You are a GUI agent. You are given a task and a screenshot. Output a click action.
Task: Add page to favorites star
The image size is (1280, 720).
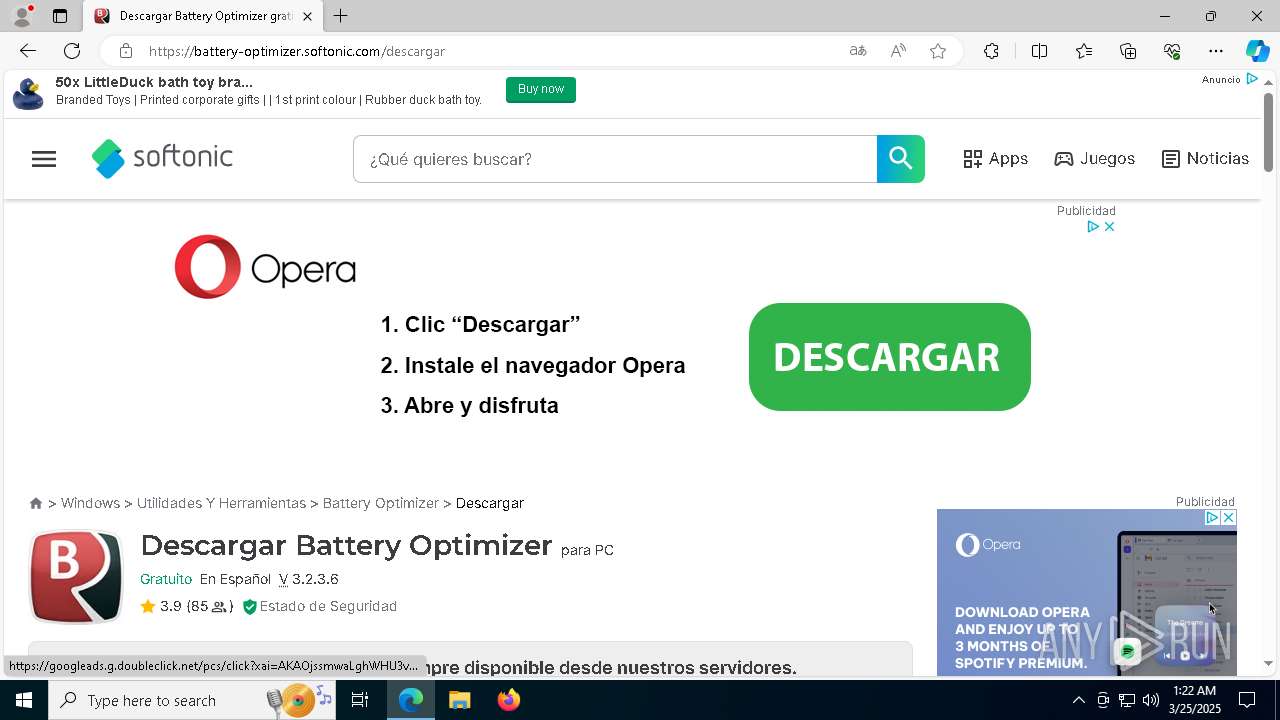[938, 51]
